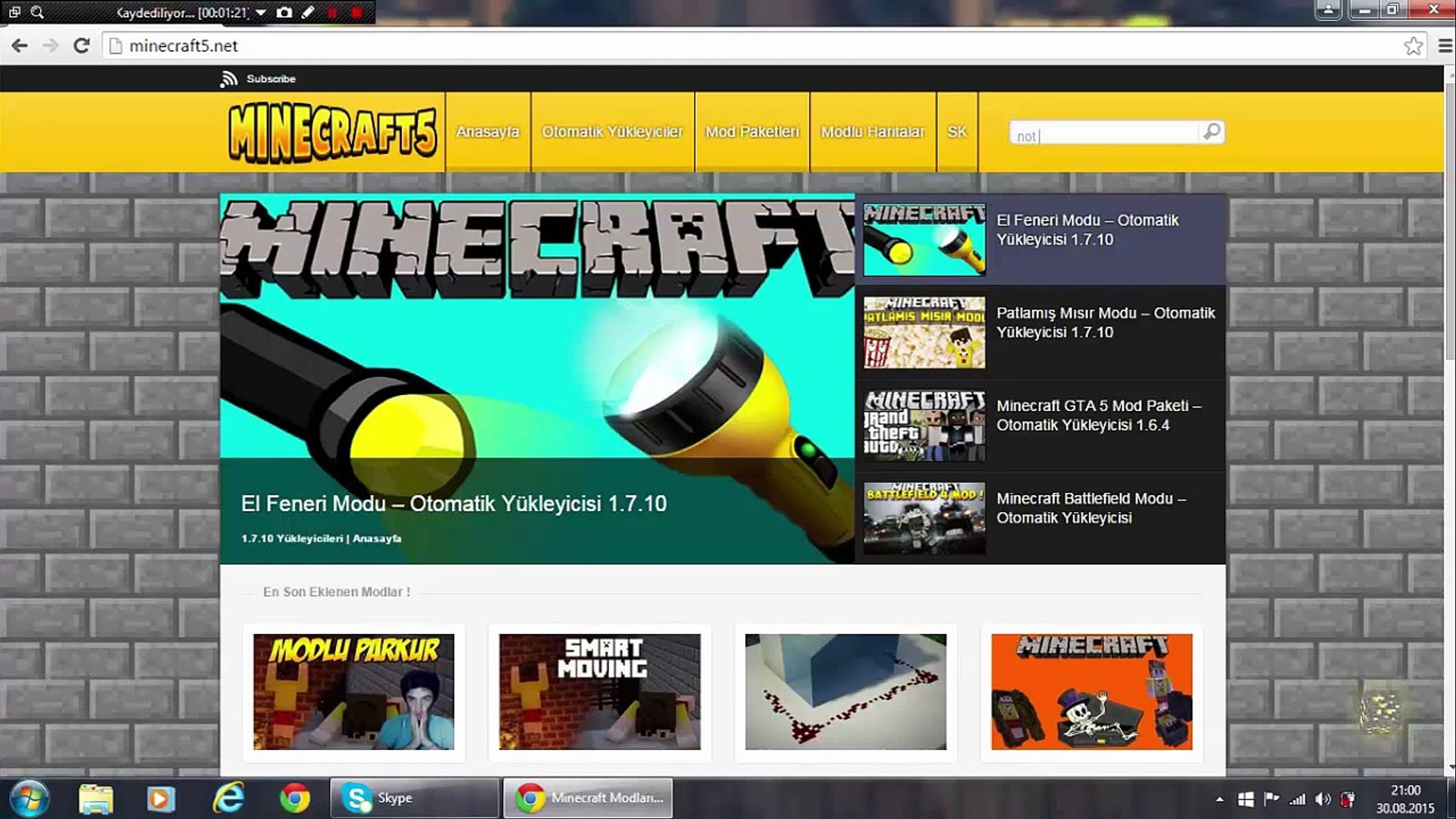Click the popcorn mod thumbnail

[x=924, y=332]
